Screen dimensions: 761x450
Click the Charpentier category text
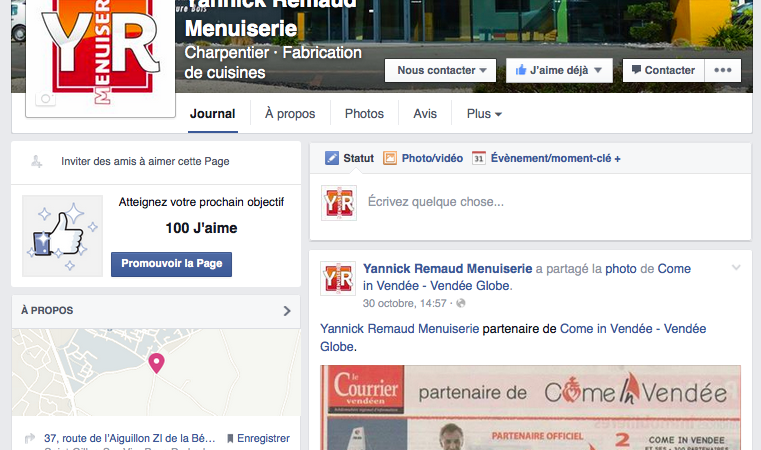(227, 52)
